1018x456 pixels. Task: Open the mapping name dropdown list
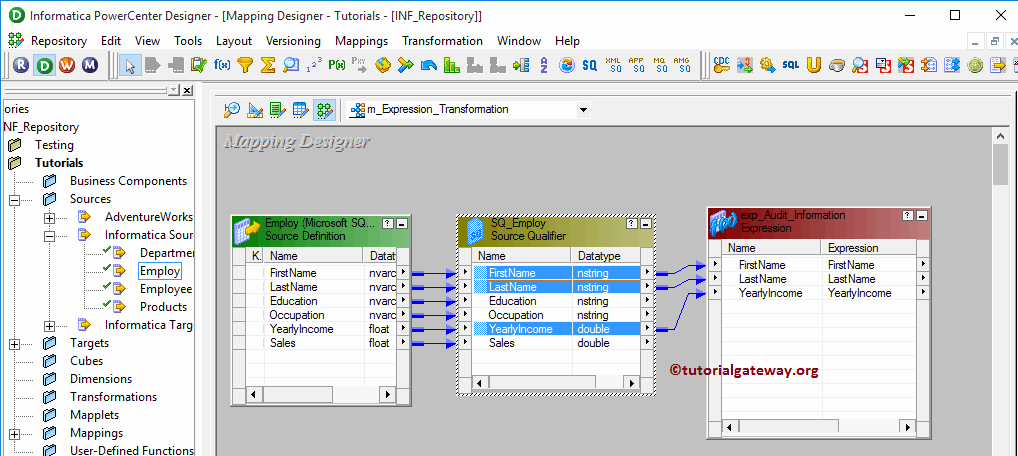(x=583, y=110)
